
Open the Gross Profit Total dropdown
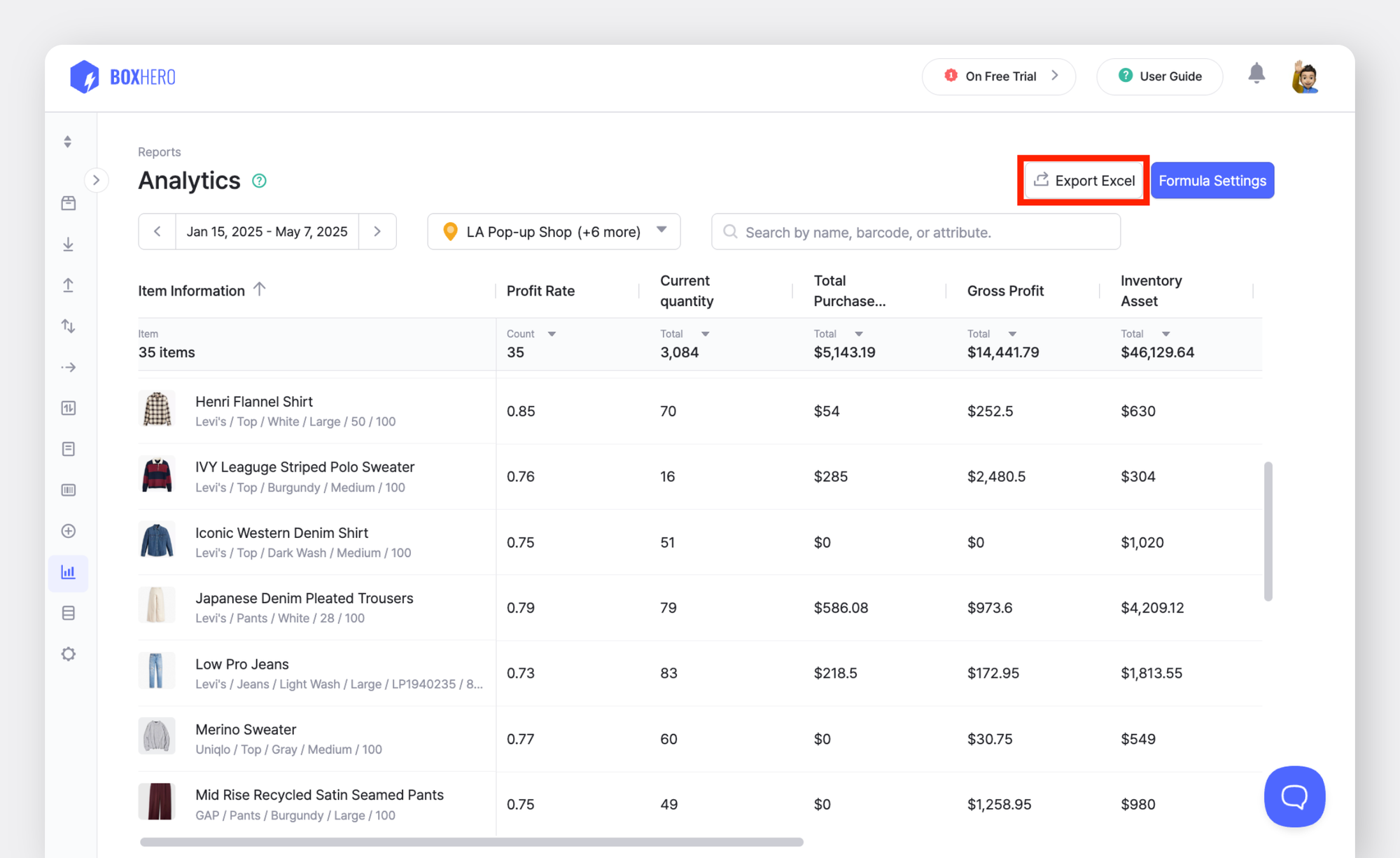1012,334
